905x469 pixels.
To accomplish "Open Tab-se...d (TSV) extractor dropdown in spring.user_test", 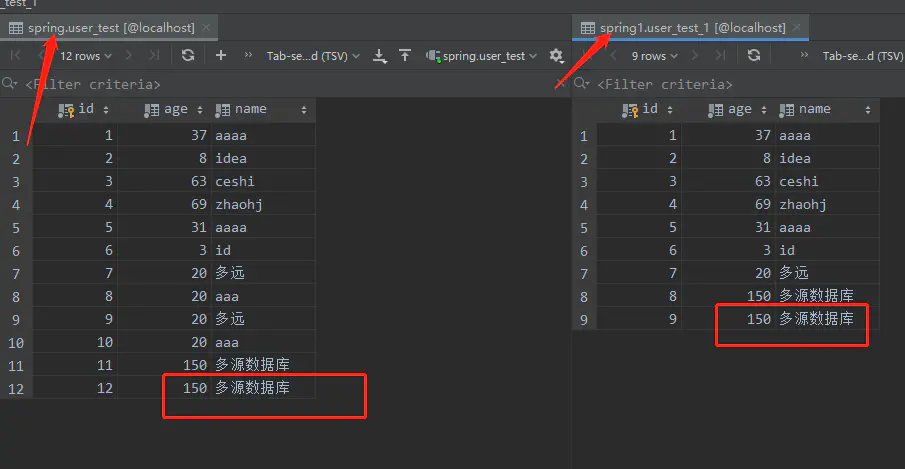I will tap(313, 56).
